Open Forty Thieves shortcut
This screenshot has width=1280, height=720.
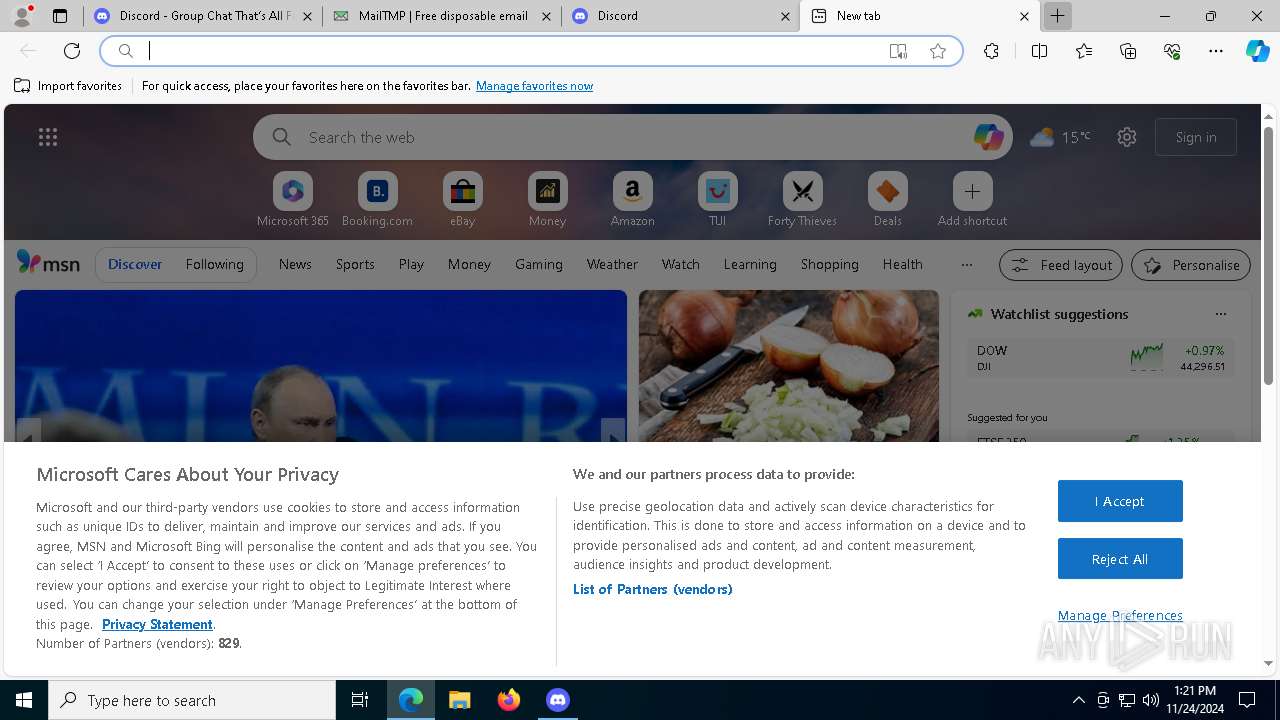coord(803,200)
